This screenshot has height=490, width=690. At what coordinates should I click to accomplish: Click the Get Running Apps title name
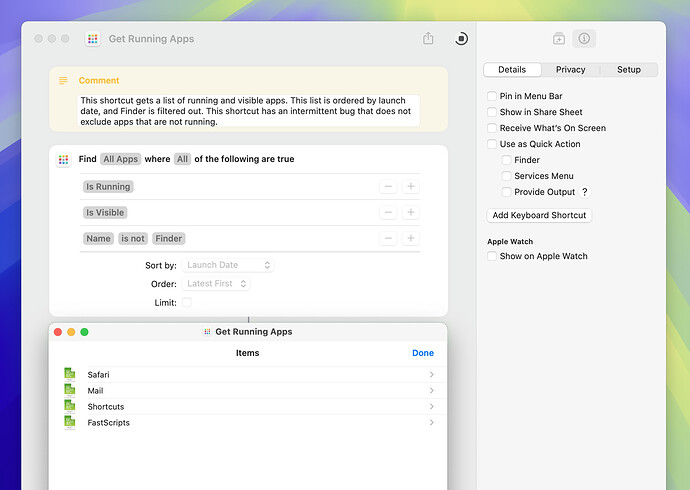coord(151,39)
